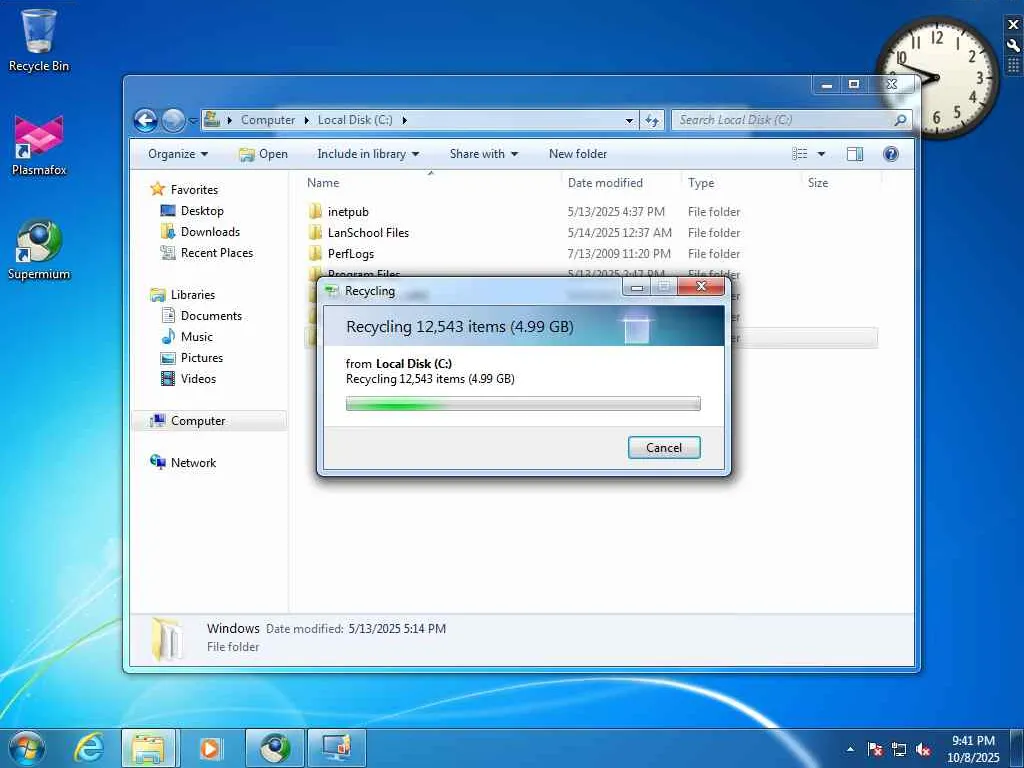Viewport: 1024px width, 768px height.
Task: Click the Explorer Forward arrow button
Action: (172, 120)
